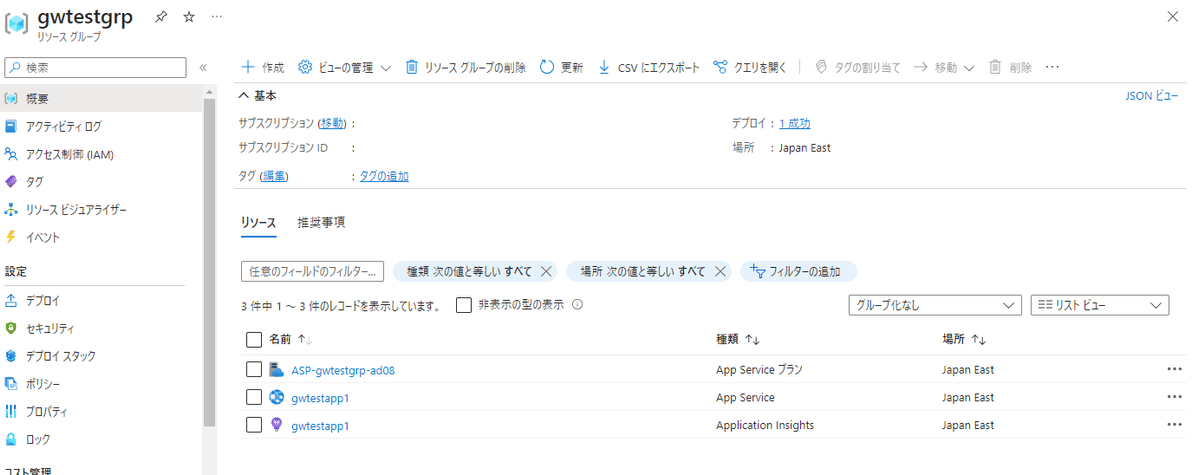Screen dimensions: 1200x475
Task: Open the ビューの管理 dropdown
Action: click(344, 67)
